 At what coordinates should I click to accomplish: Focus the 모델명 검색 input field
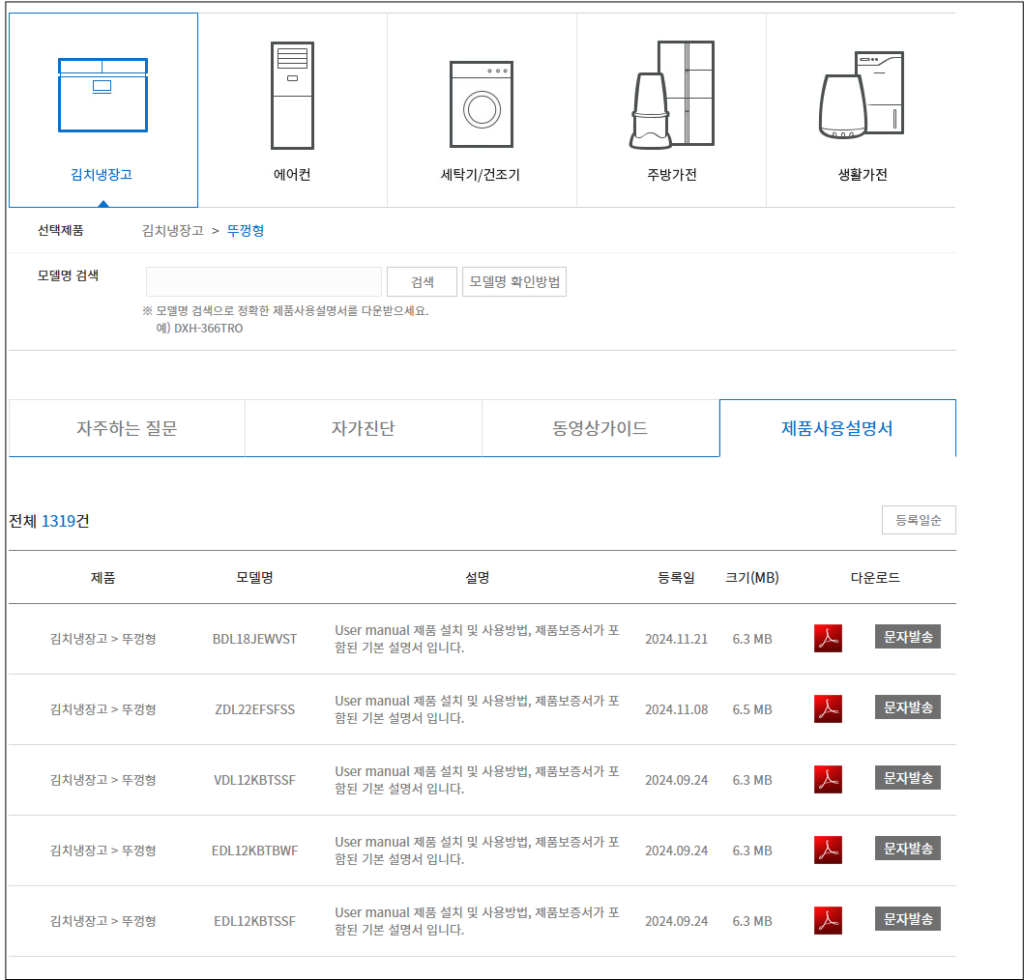pos(264,282)
